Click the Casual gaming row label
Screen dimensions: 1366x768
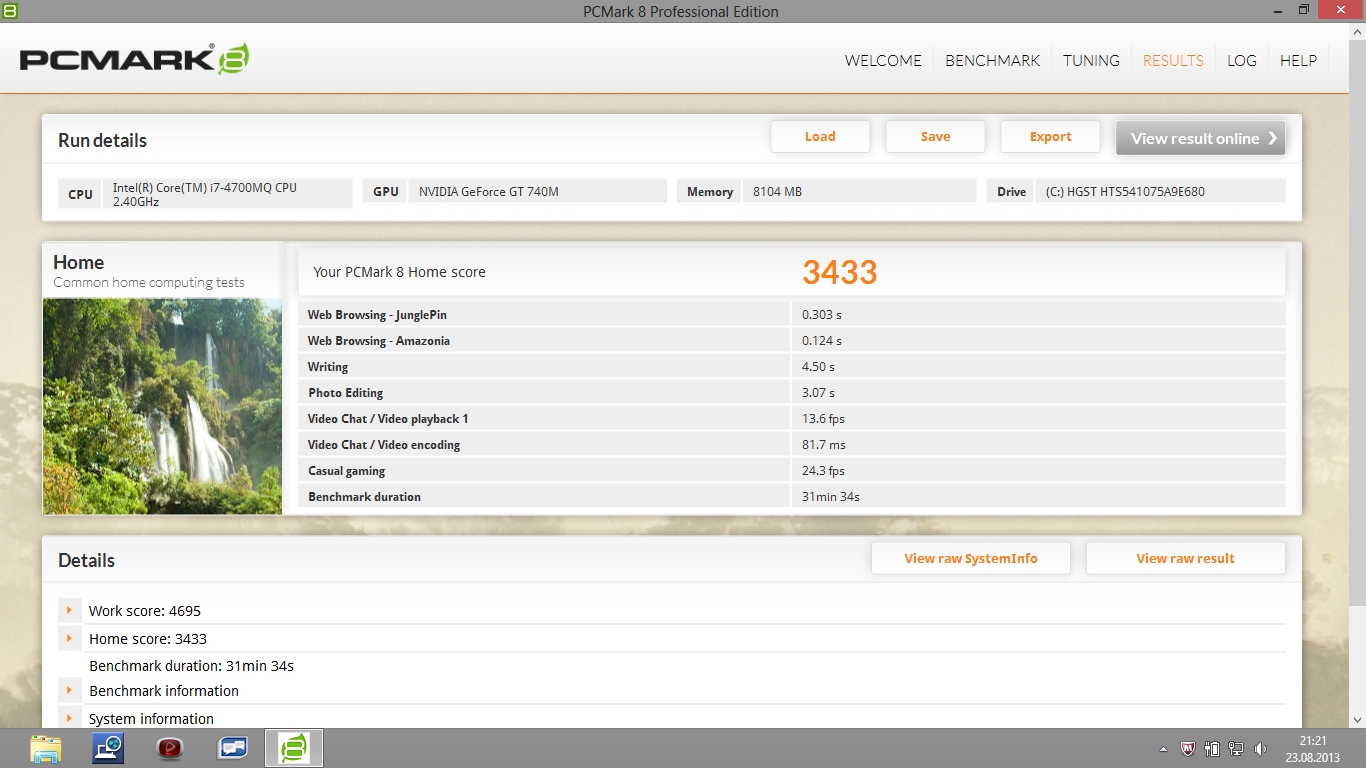(347, 471)
